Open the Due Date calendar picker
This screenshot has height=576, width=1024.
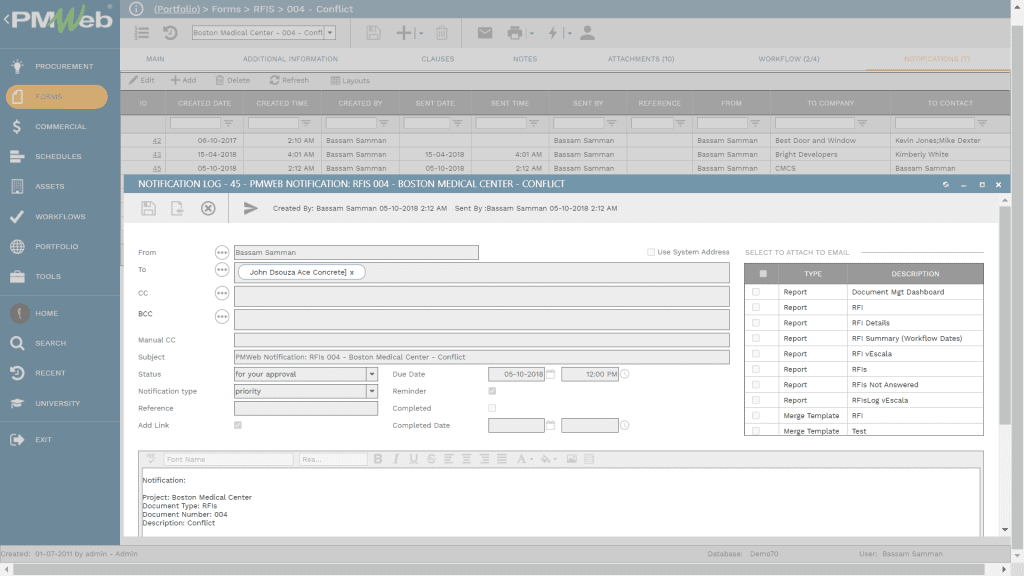pos(551,374)
